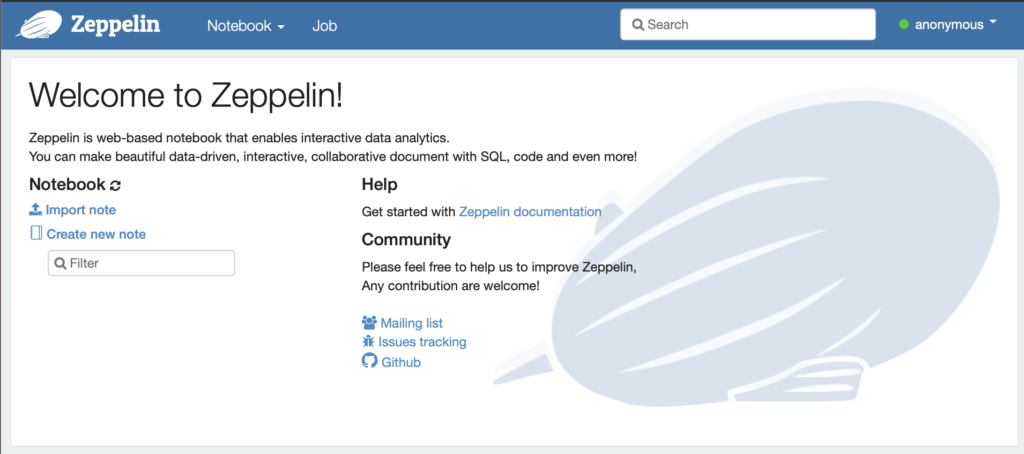This screenshot has height=454, width=1024.
Task: Click the Import note link
Action: 80,210
